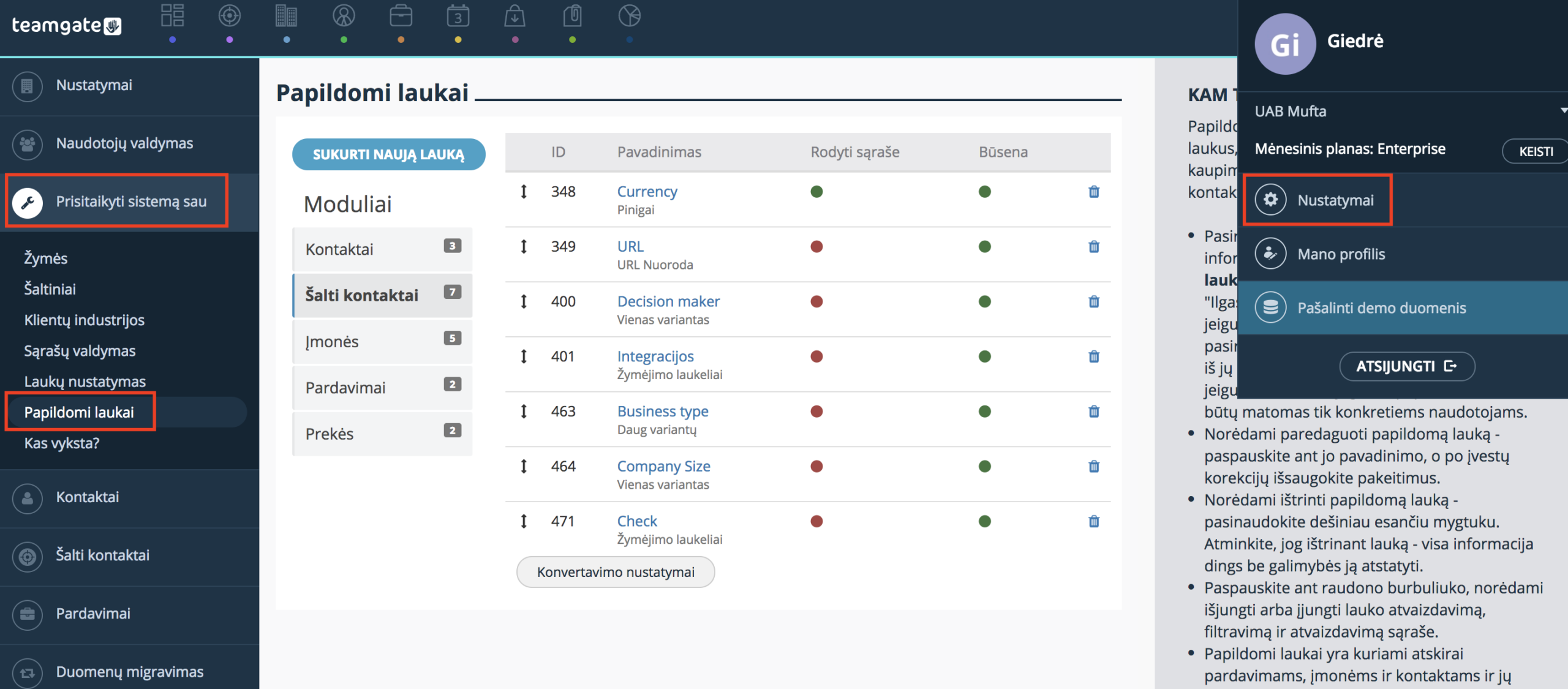Select Kontaktai module tab
This screenshot has width=1568, height=689.
coord(383,249)
